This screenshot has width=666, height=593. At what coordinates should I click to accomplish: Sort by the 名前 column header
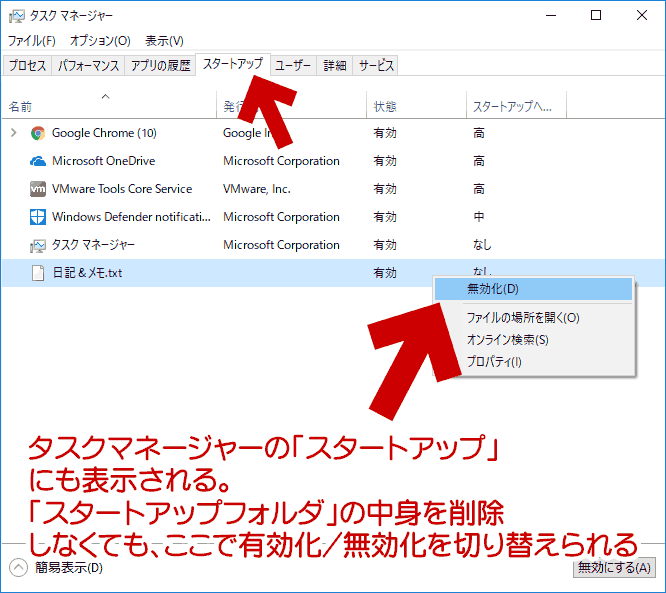(x=21, y=106)
